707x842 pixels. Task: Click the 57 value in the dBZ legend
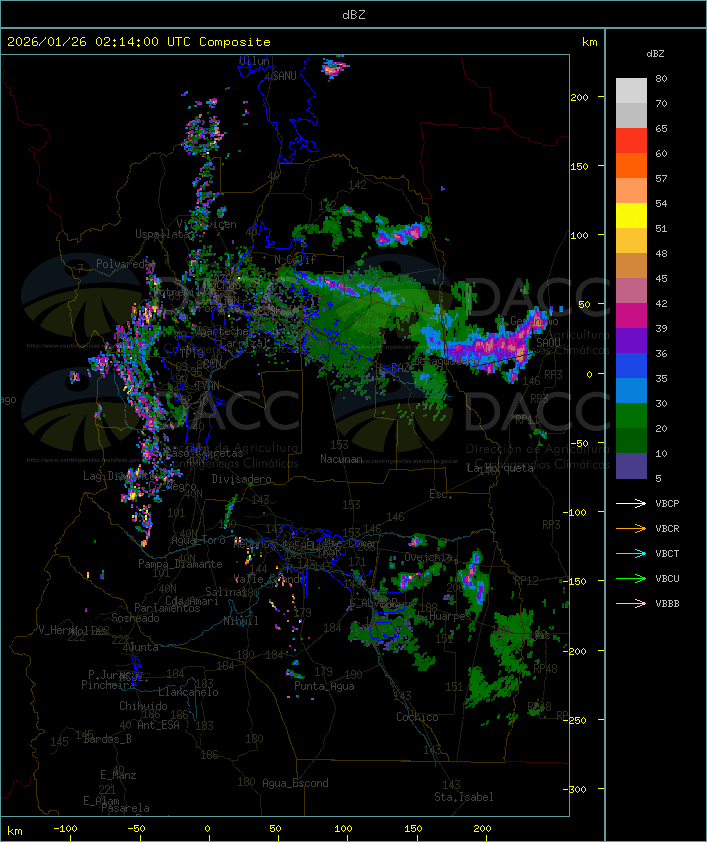point(661,178)
